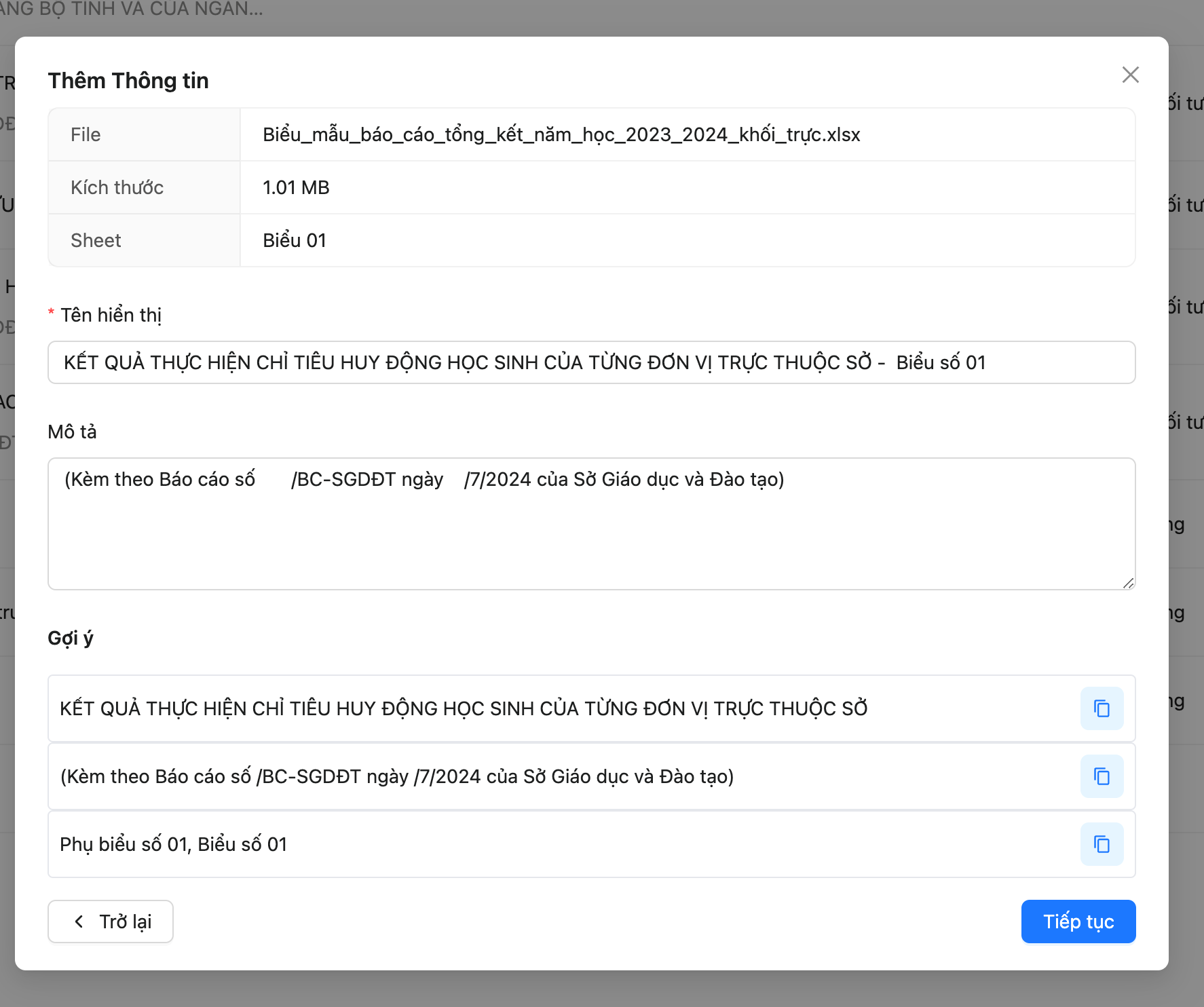Grab the Mô tả textarea resize handle
The image size is (1204, 1007).
[x=1128, y=583]
